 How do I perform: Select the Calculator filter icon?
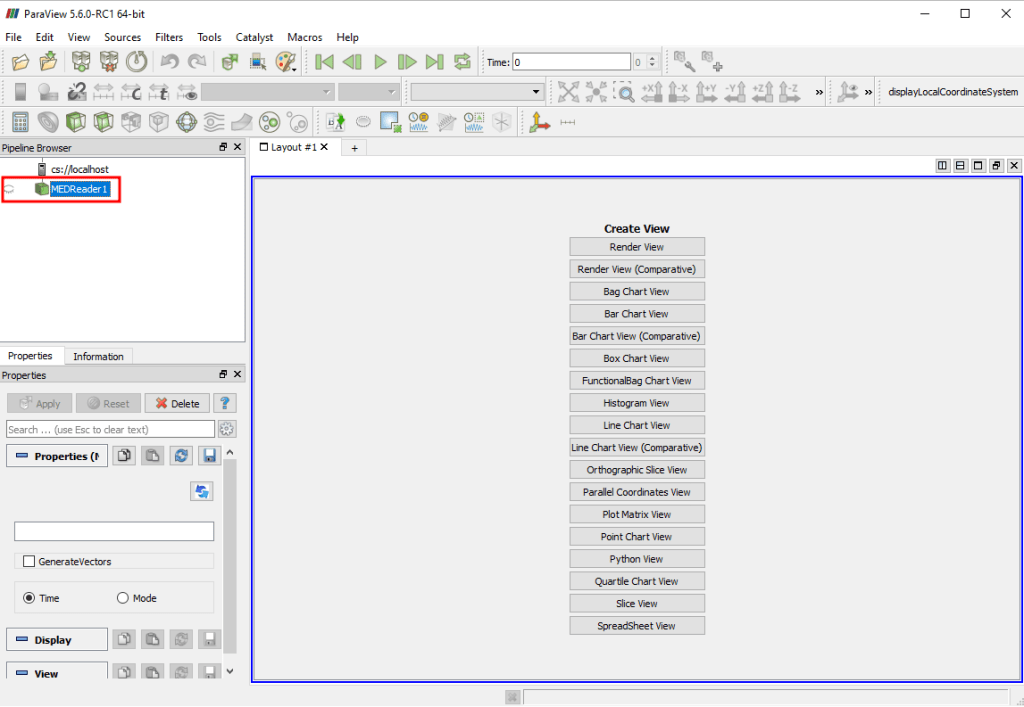(x=20, y=122)
